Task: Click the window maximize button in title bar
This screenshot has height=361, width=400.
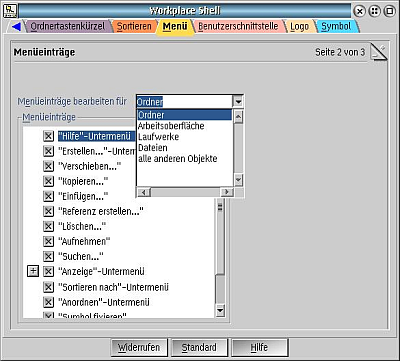Action: tap(389, 11)
